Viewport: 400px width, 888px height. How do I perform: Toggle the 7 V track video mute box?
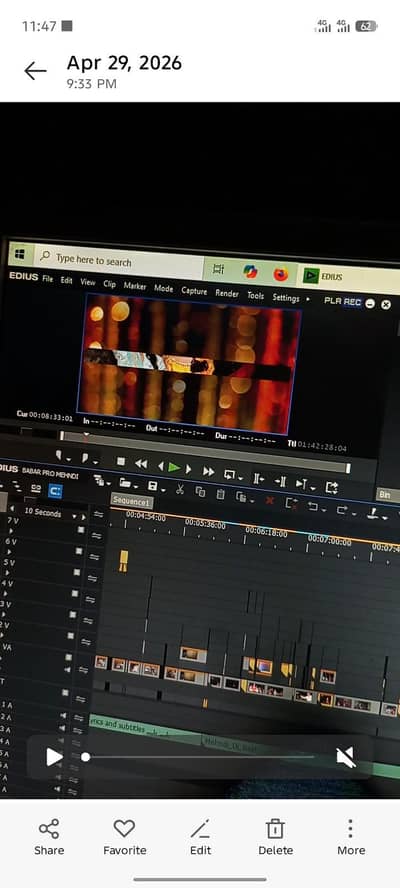[81, 530]
